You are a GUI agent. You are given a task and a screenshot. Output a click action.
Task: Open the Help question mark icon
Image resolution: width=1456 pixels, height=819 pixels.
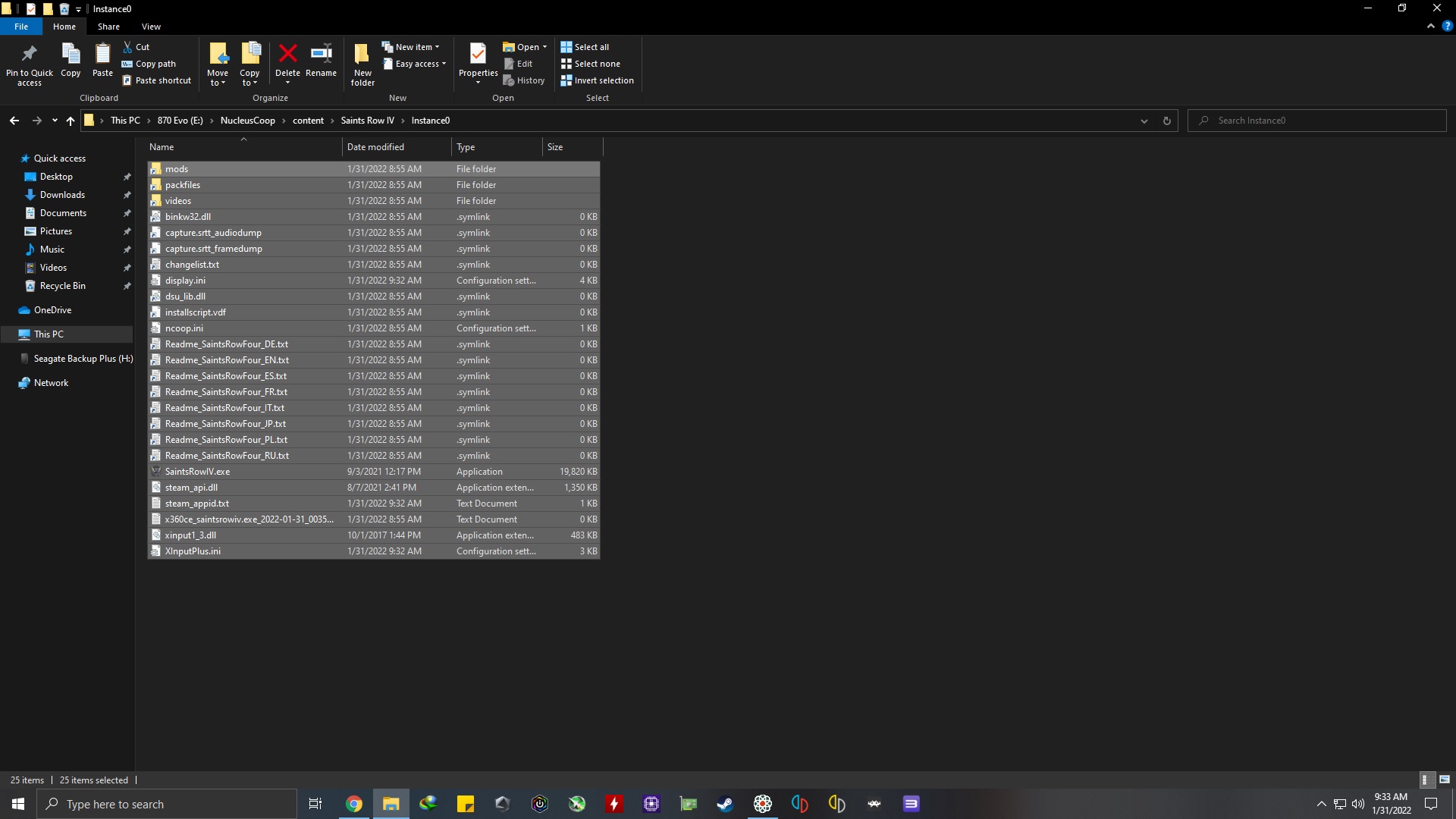click(x=1447, y=27)
